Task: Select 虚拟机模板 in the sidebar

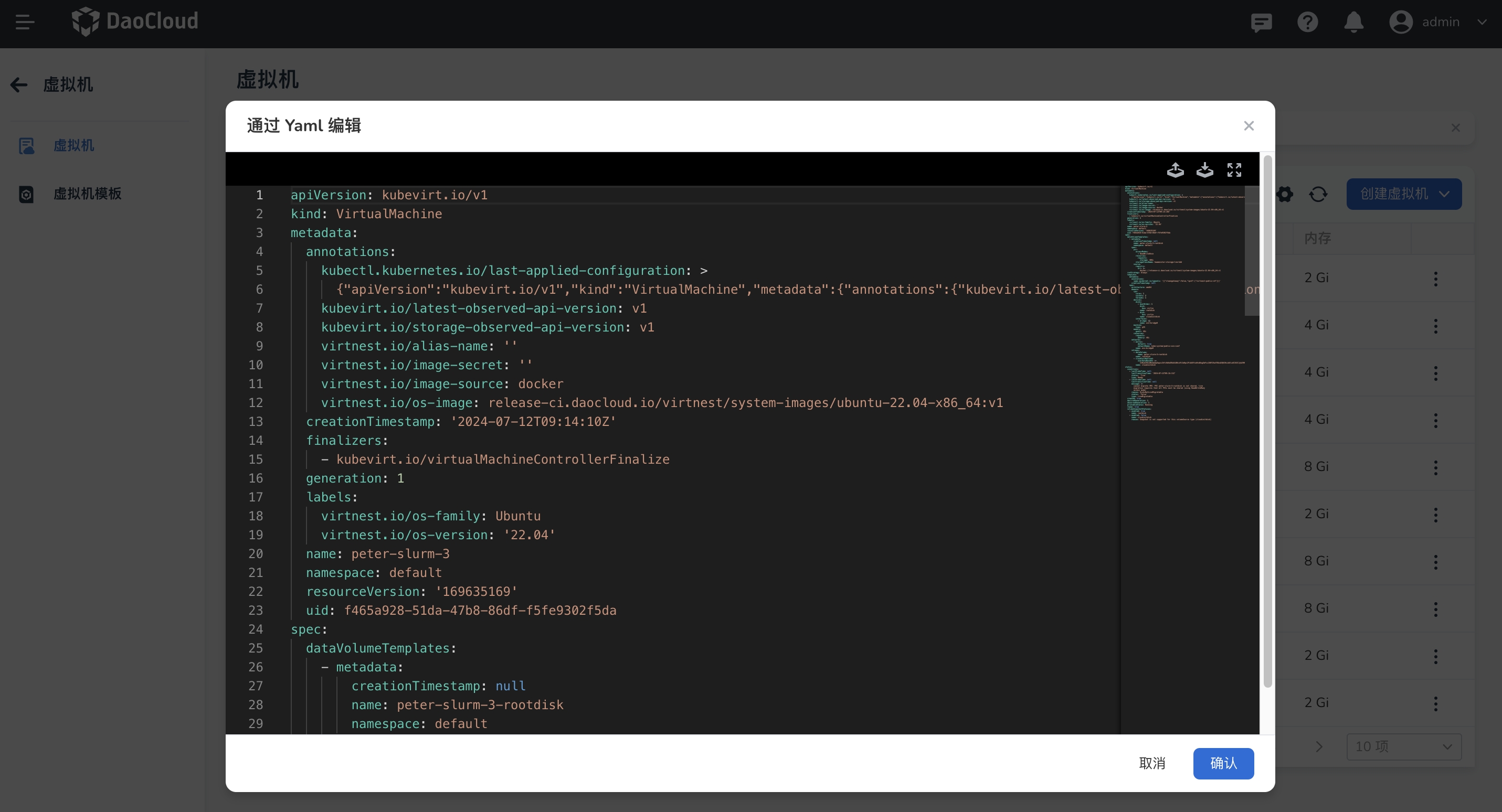Action: [87, 194]
